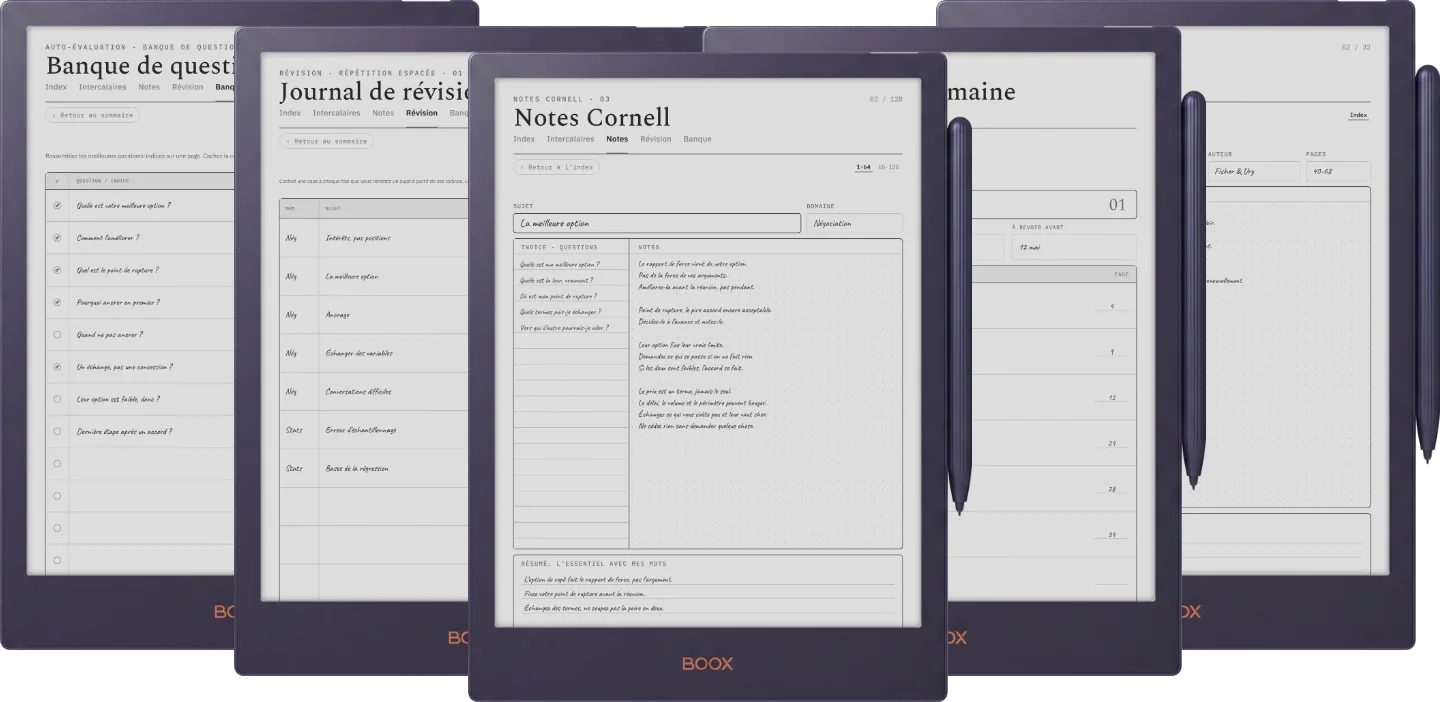Click the Domaine field "Négociation"
The image size is (1440, 702).
[854, 223]
